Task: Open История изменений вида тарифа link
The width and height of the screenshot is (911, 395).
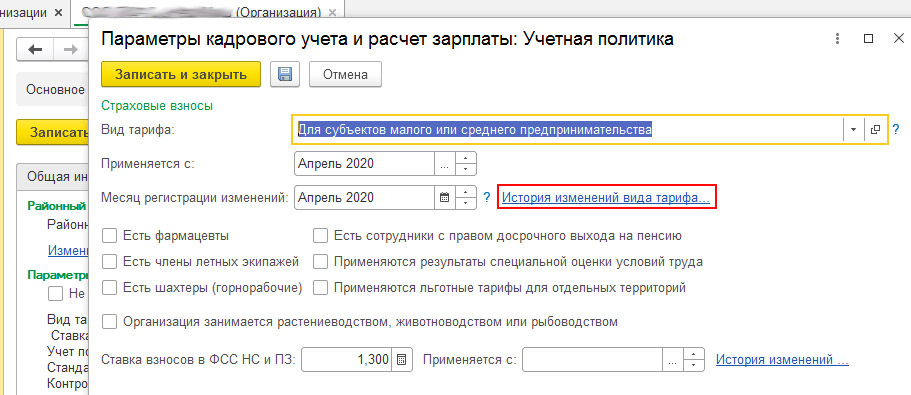Action: 606,198
